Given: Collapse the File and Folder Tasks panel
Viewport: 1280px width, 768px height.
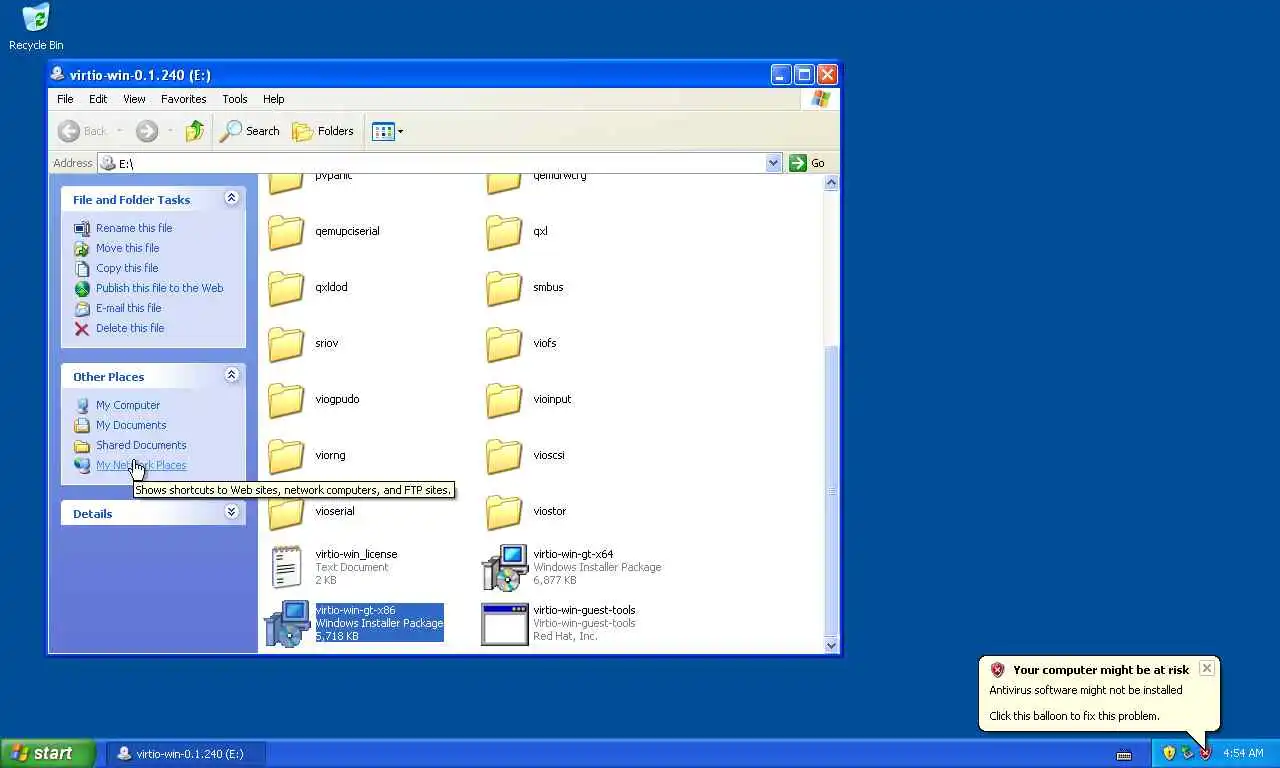Looking at the screenshot, I should coord(231,198).
